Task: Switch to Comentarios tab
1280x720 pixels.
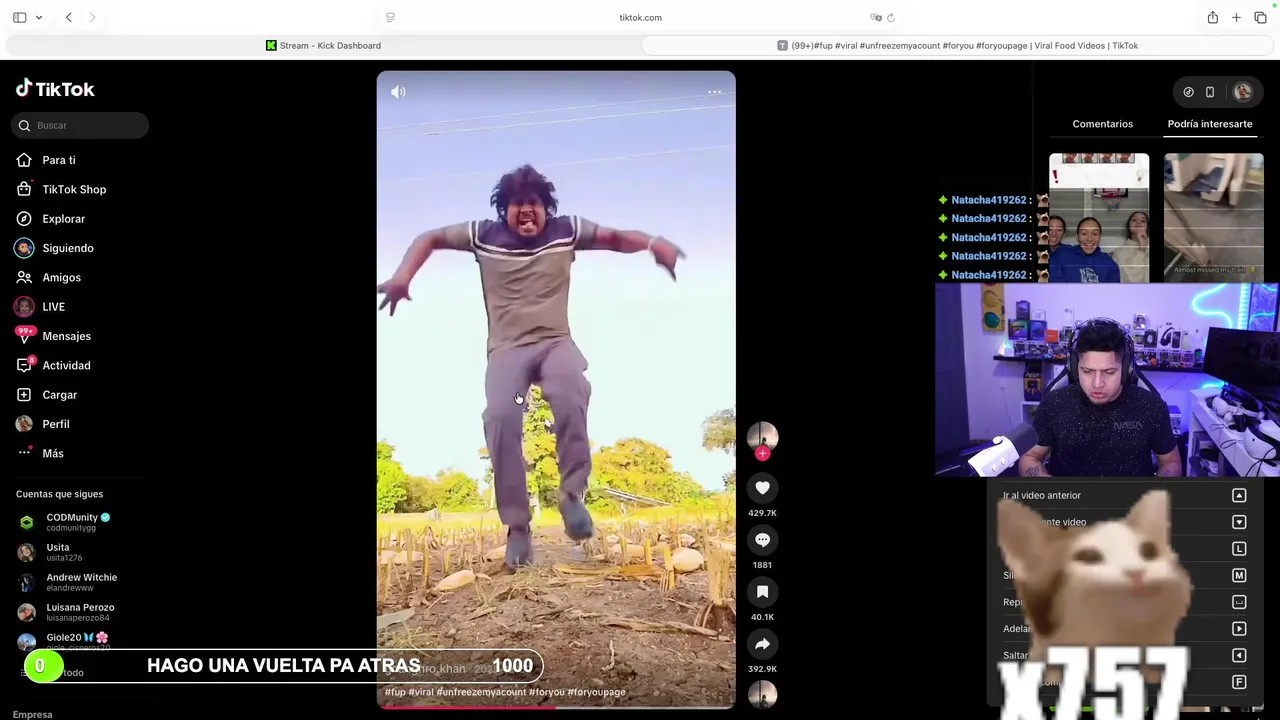Action: [x=1102, y=124]
